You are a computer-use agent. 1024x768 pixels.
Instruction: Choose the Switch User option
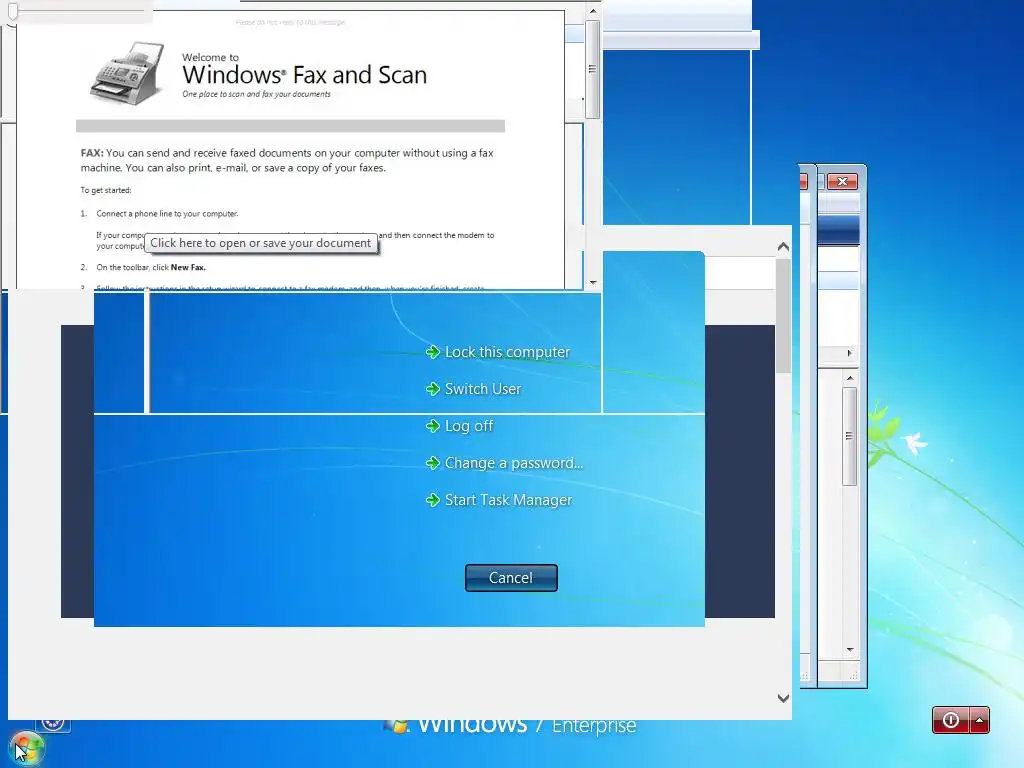pos(473,389)
